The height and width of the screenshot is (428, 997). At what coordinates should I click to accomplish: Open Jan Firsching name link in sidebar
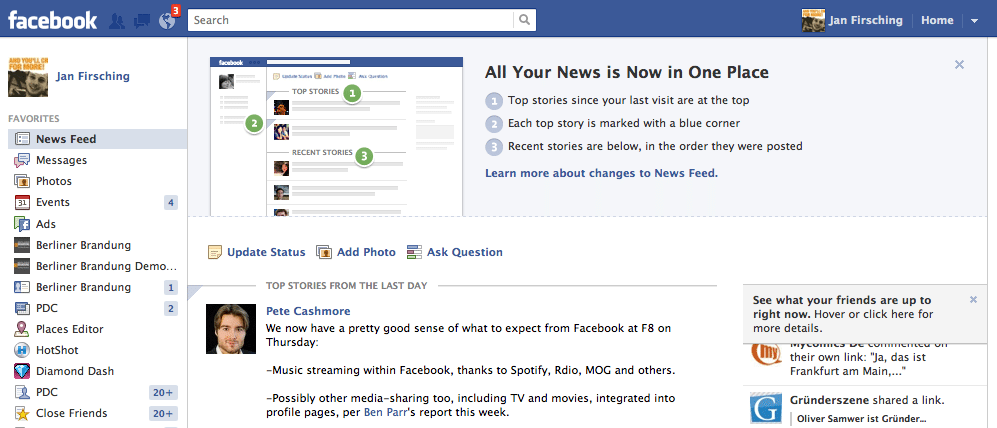point(93,76)
